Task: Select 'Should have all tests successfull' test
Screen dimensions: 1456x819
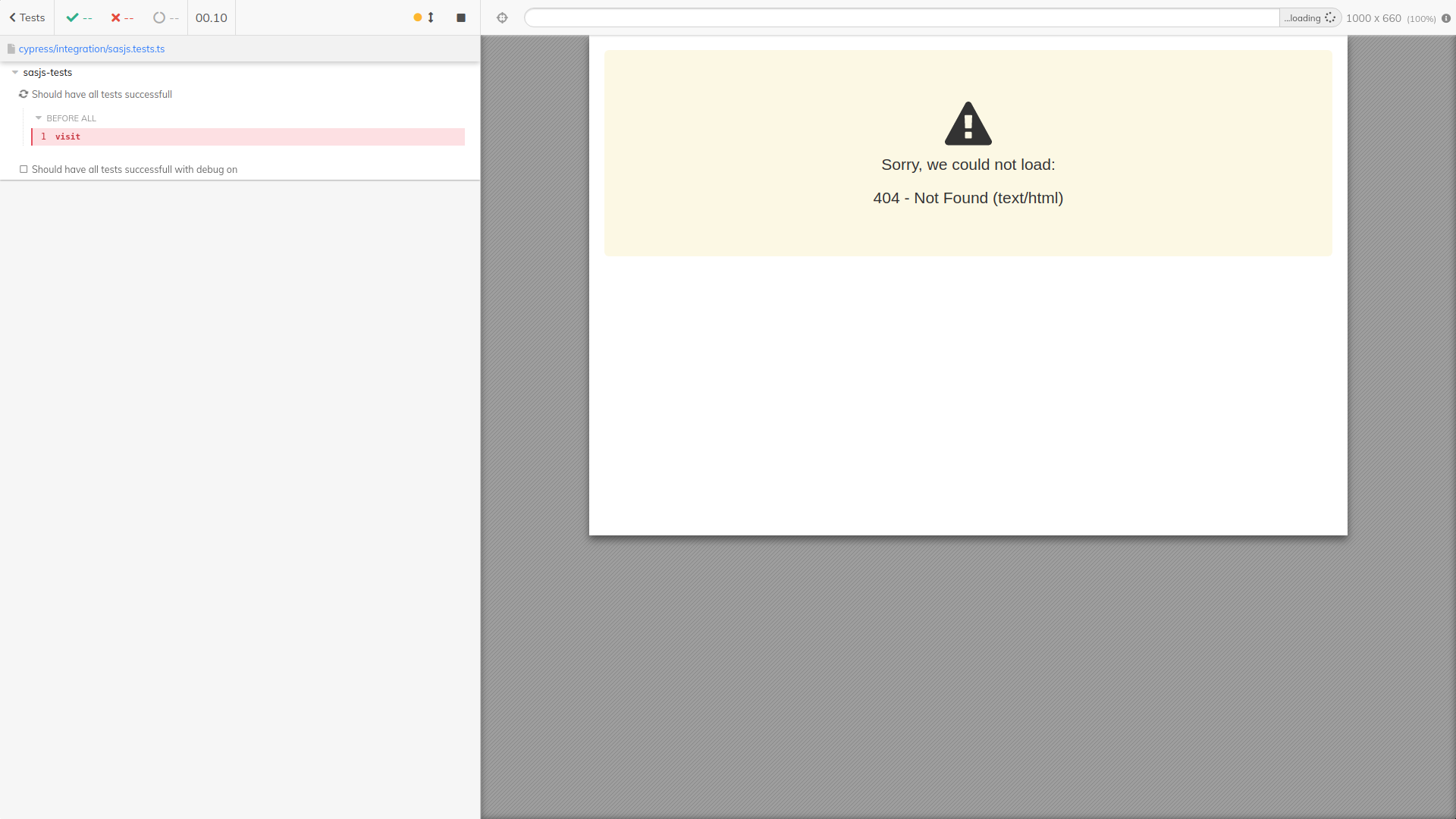Action: click(x=102, y=94)
